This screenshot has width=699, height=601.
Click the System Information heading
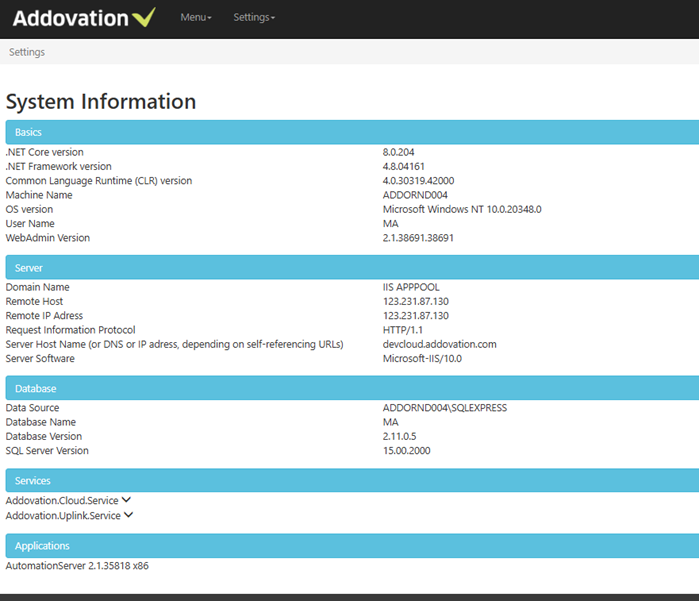101,102
